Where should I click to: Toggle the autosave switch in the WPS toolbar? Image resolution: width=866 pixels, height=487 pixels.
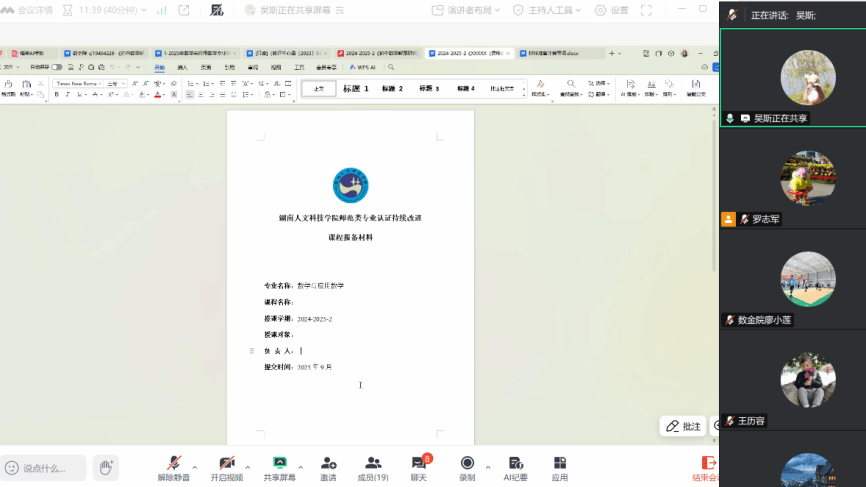[56, 67]
